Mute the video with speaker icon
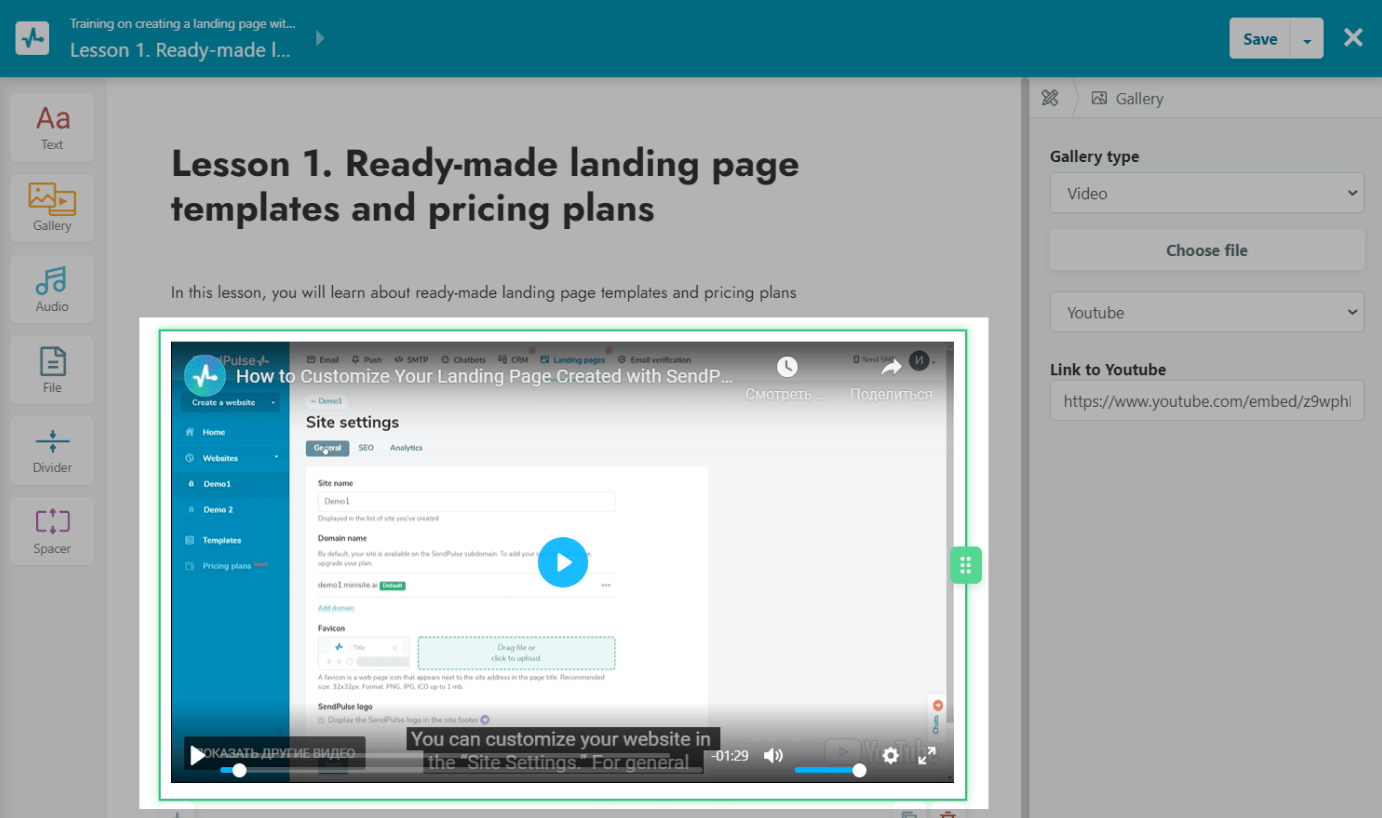Screen dimensions: 1382x818 coord(773,756)
